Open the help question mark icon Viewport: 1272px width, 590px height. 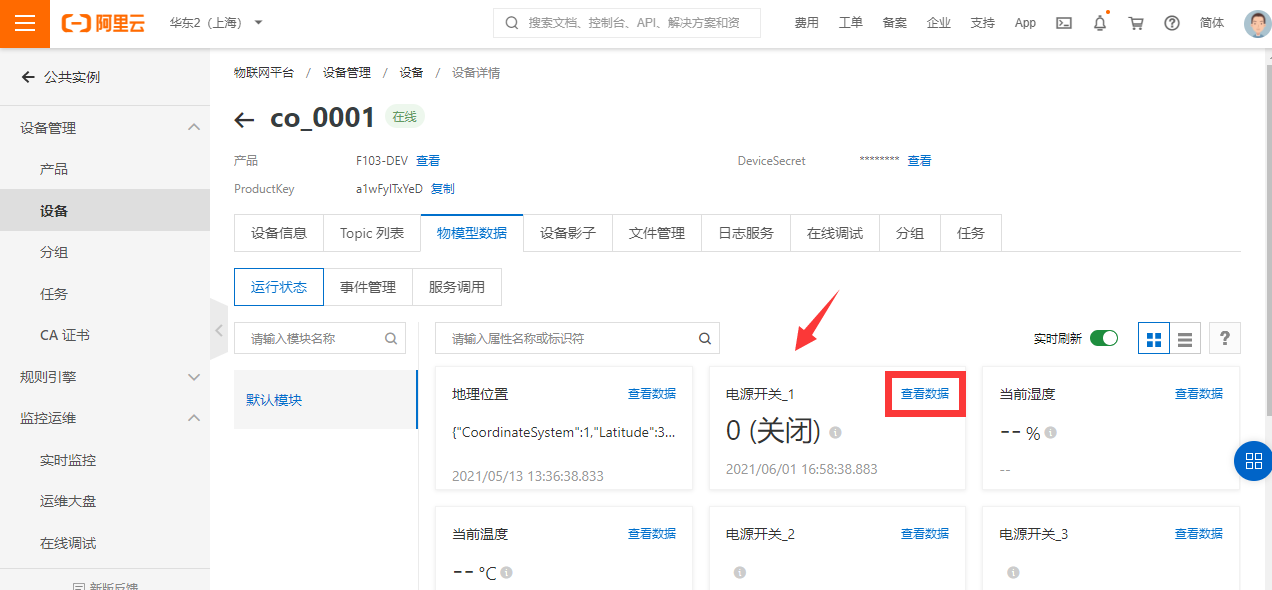1172,23
